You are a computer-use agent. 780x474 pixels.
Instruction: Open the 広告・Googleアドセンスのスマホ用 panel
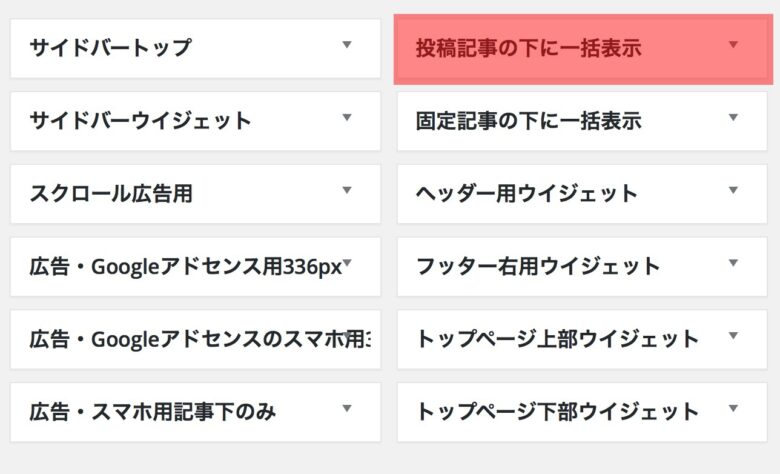[195, 340]
